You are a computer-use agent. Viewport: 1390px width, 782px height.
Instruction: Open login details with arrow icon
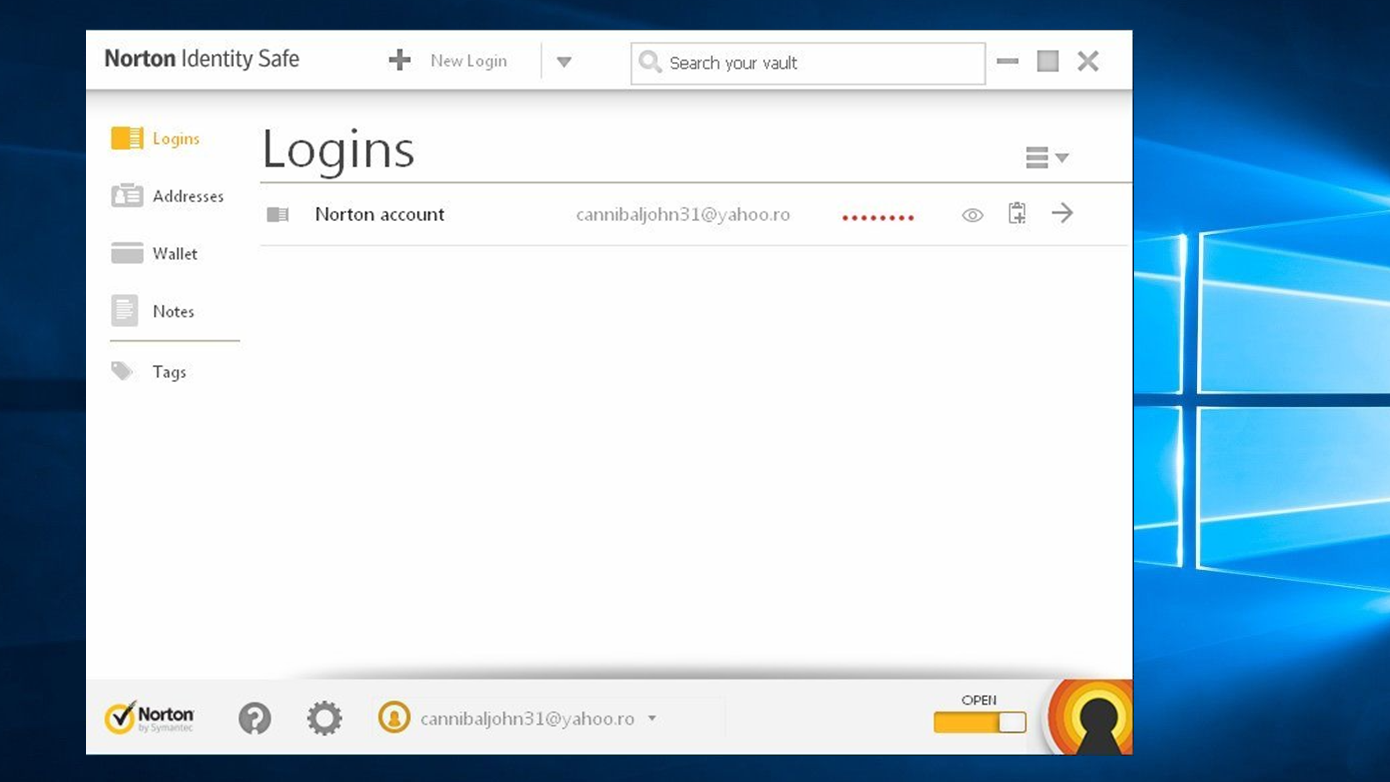coord(1062,213)
